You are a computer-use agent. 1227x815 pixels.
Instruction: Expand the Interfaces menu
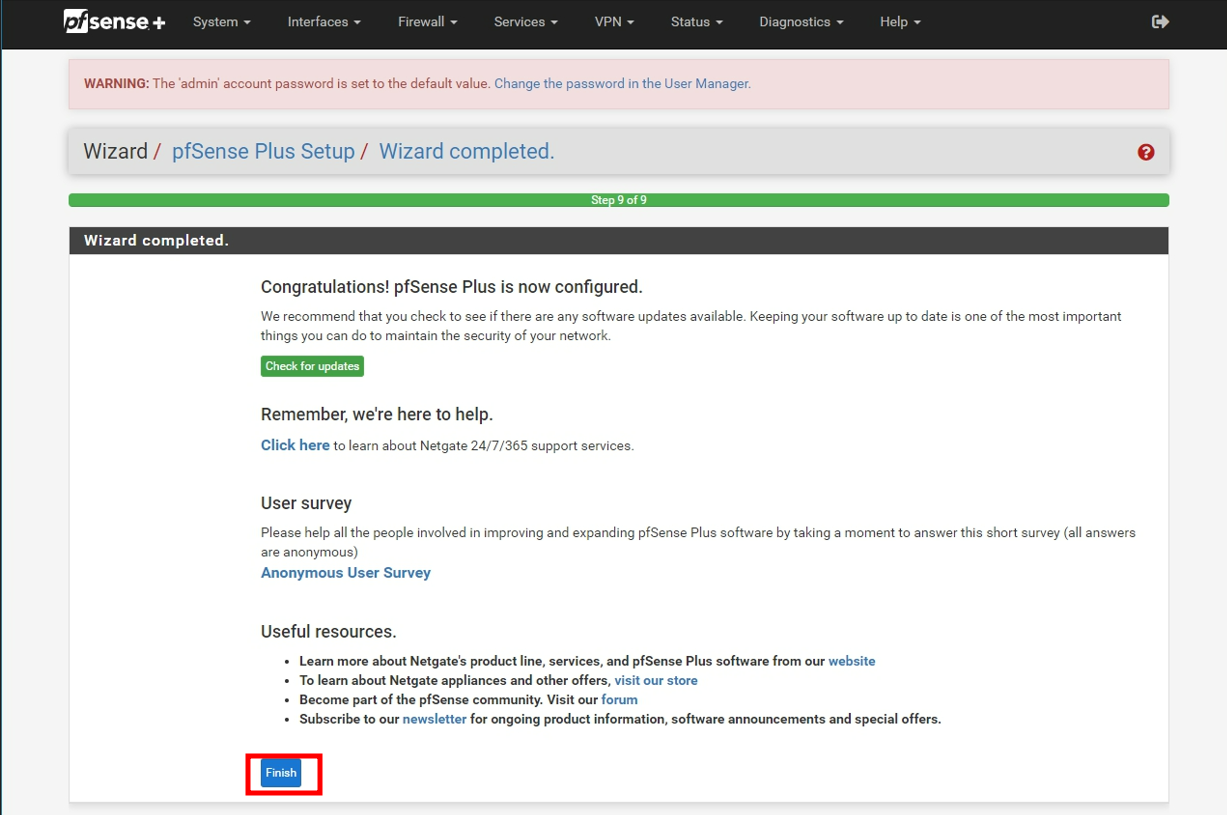pos(324,21)
